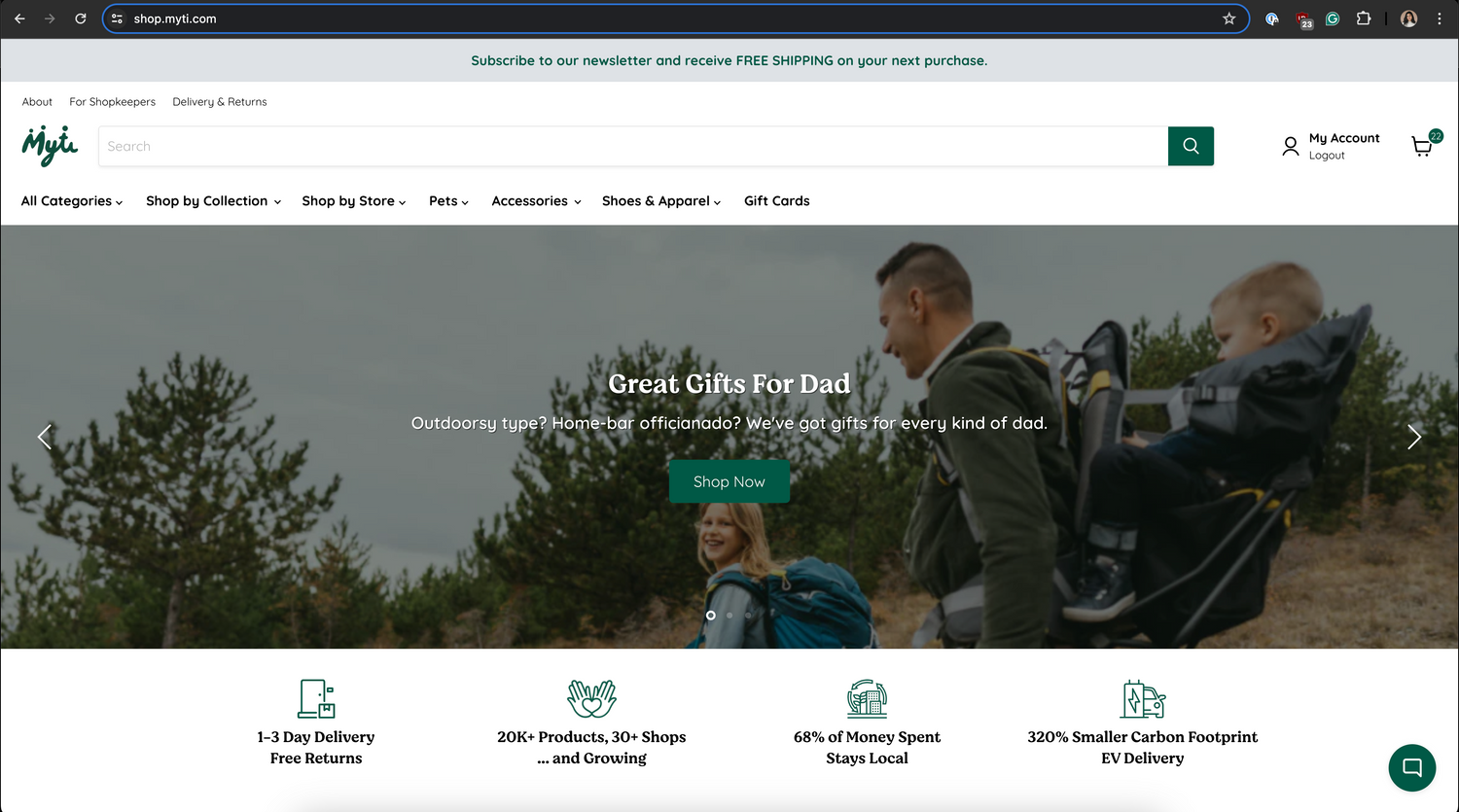Click the Shop Now button
The height and width of the screenshot is (812, 1459).
[x=729, y=481]
